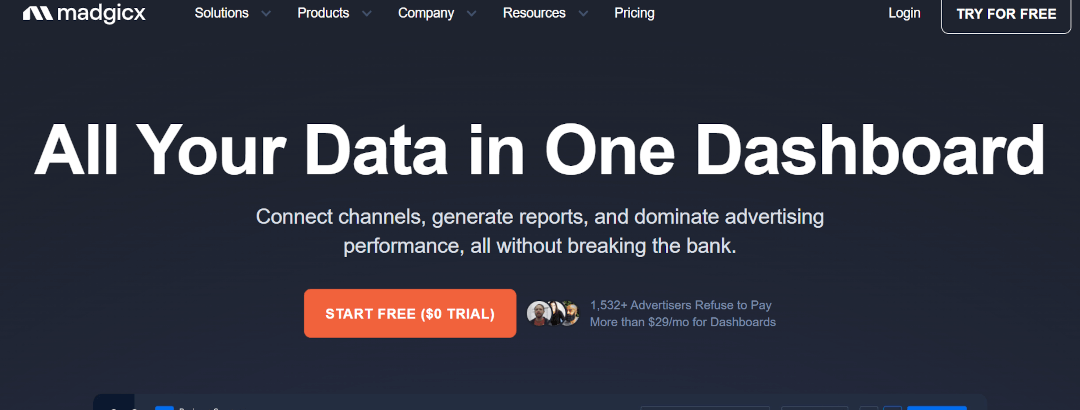The image size is (1080, 410).
Task: Go to the Pricing page
Action: click(634, 13)
